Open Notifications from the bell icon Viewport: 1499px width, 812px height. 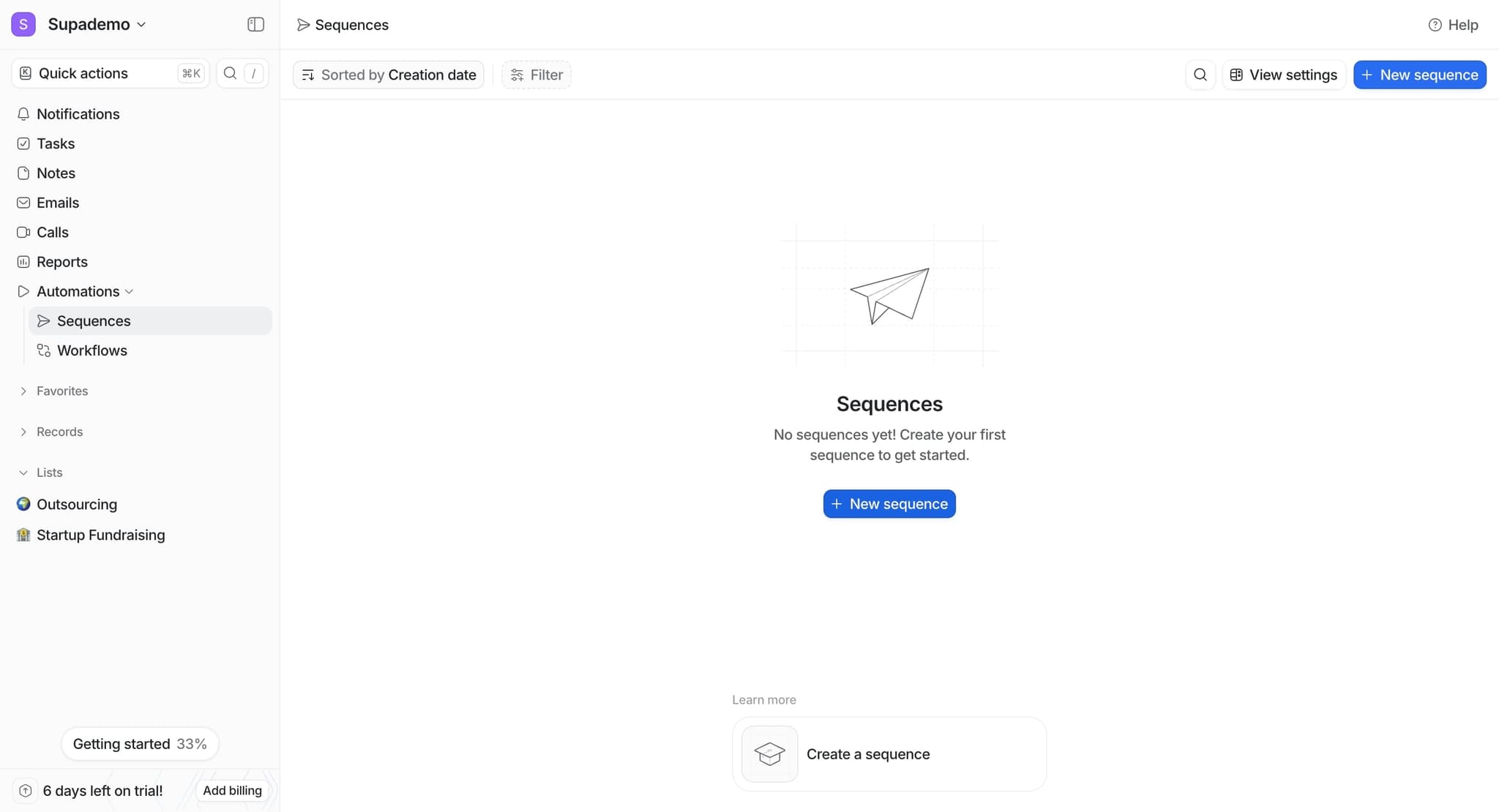pyautogui.click(x=23, y=114)
